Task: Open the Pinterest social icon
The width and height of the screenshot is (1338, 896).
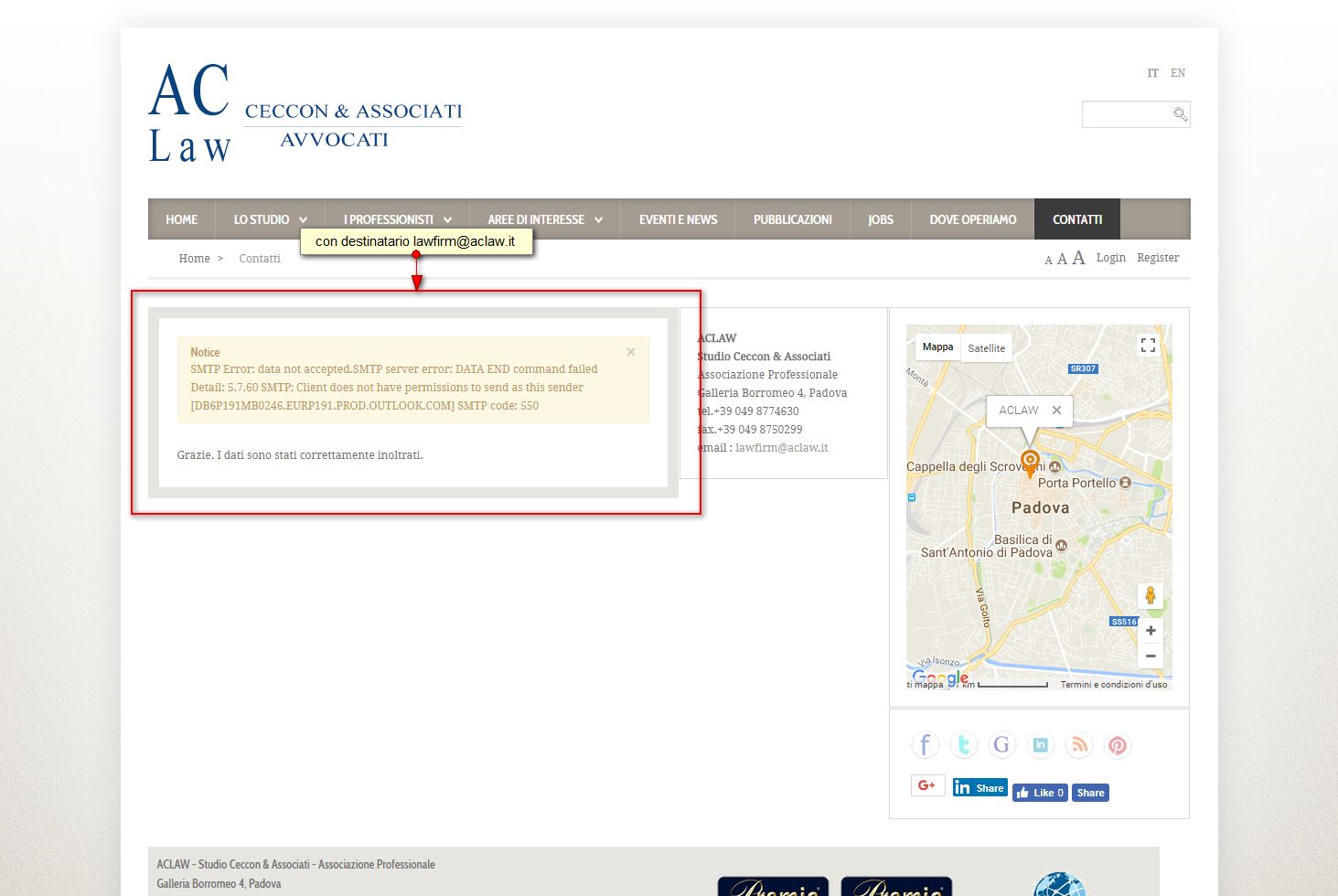Action: 1118,745
